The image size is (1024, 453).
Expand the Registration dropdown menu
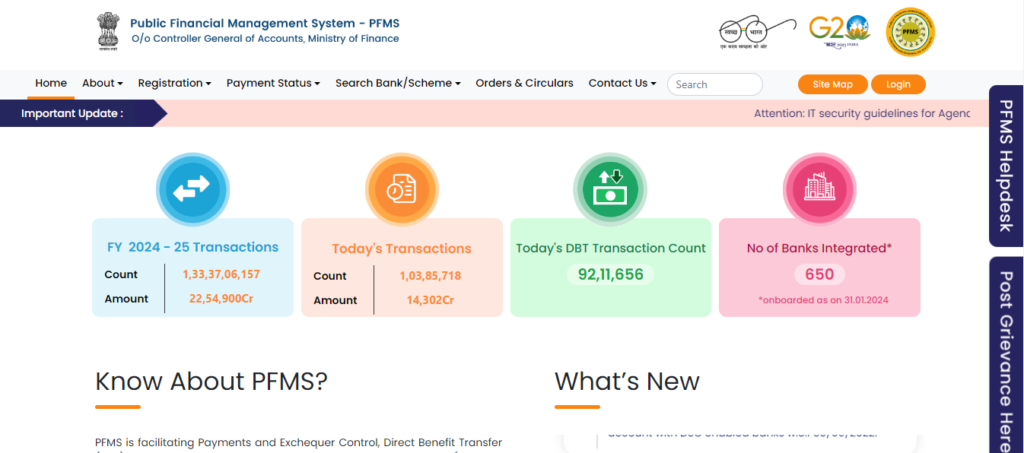coord(174,83)
